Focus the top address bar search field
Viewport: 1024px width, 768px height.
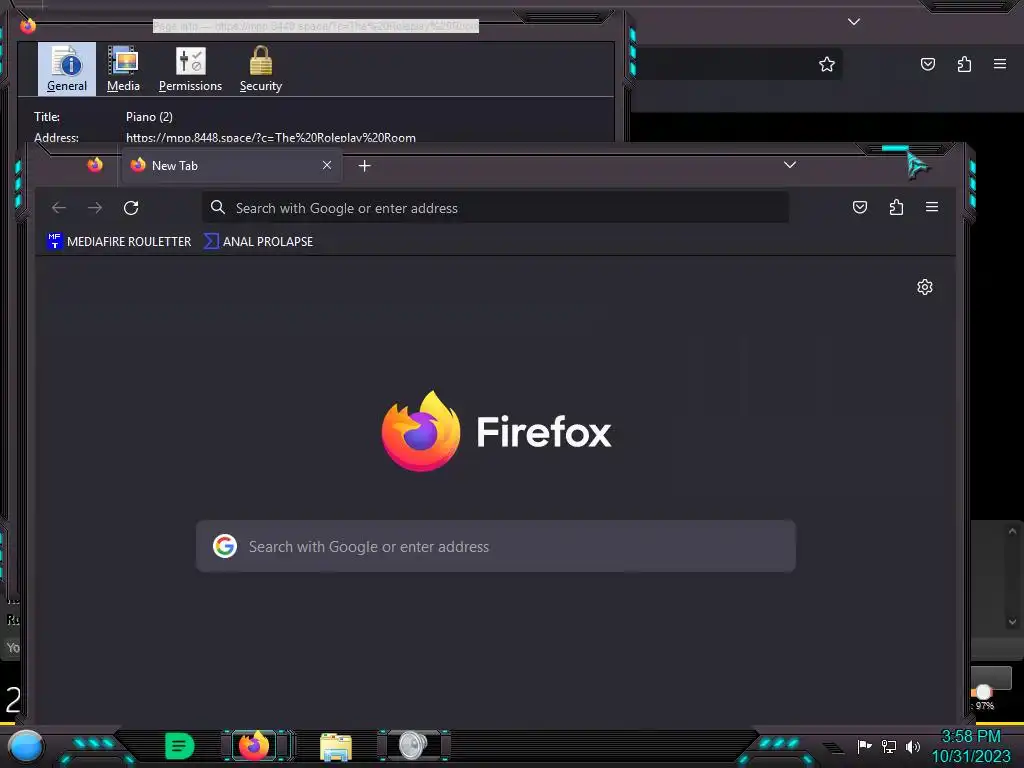(x=496, y=208)
